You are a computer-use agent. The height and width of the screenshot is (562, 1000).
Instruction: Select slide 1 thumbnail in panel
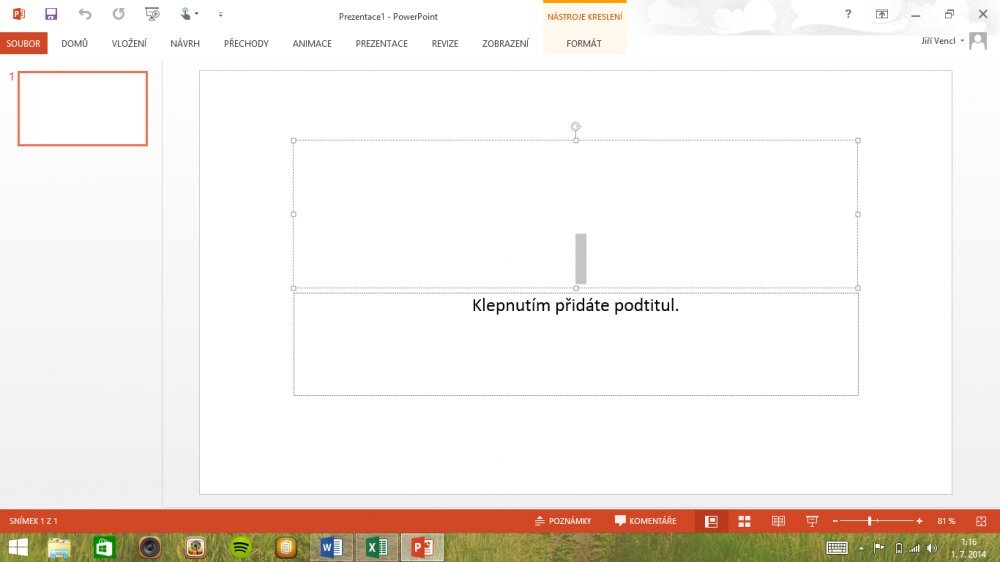tap(83, 109)
